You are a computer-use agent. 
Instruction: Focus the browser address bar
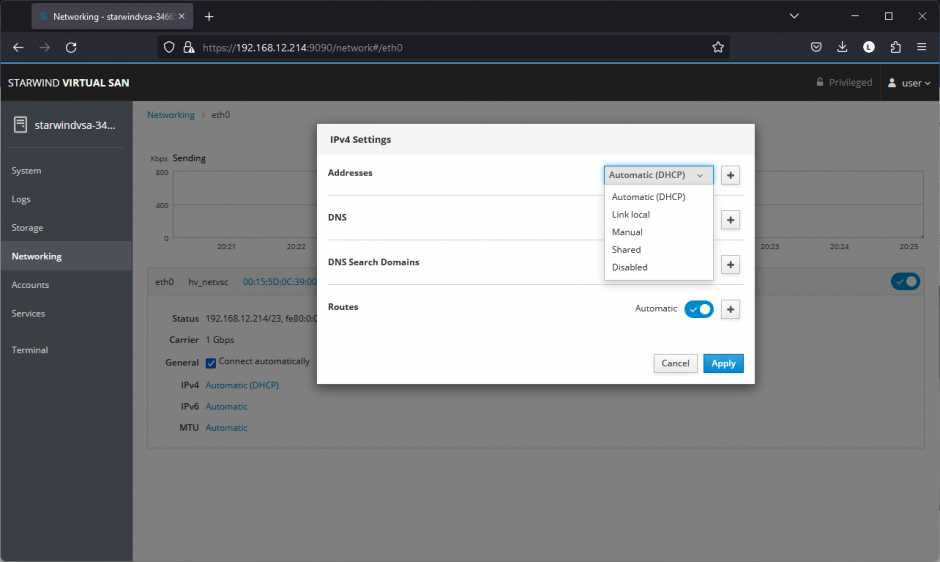point(444,47)
